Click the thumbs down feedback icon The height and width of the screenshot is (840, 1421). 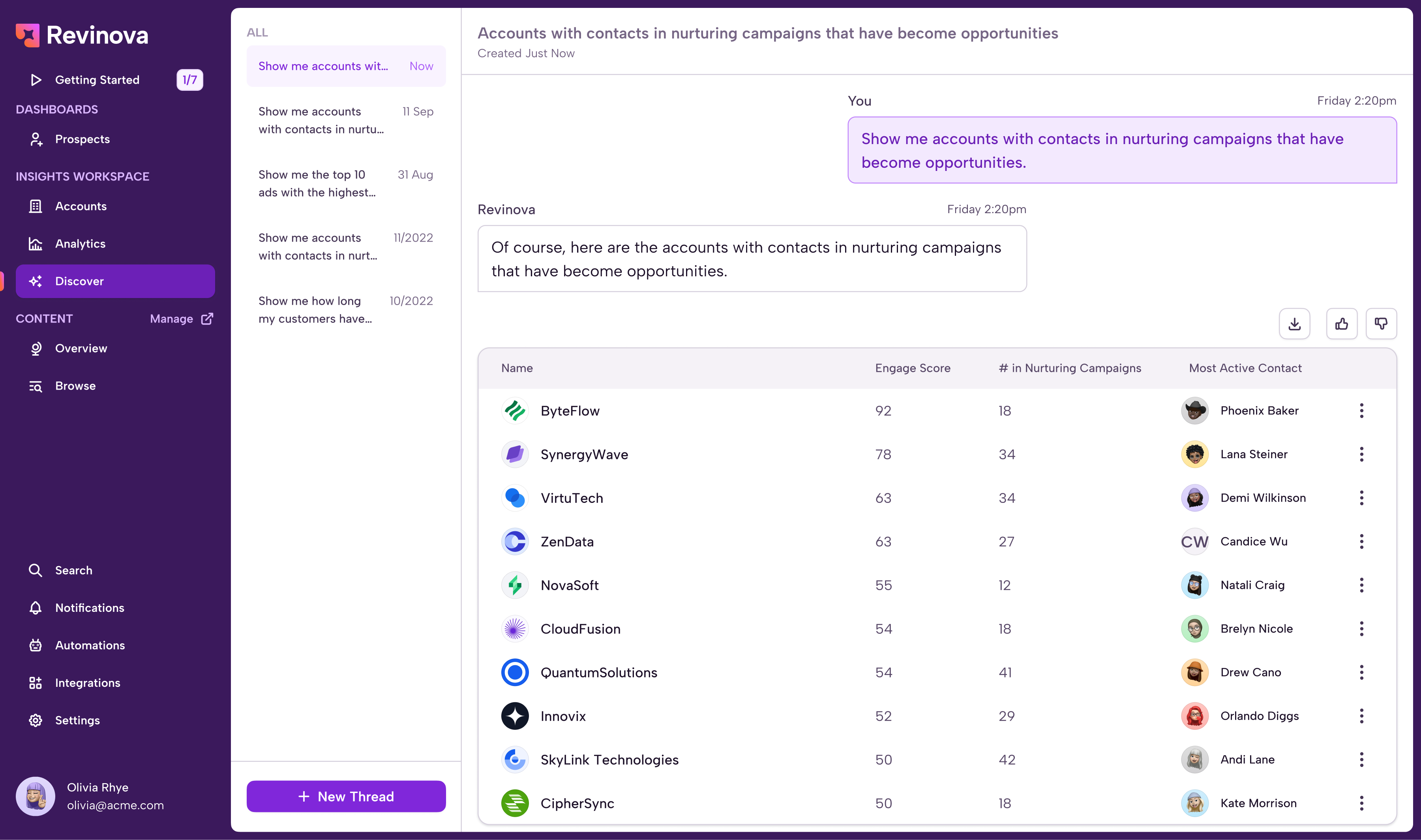pyautogui.click(x=1381, y=324)
